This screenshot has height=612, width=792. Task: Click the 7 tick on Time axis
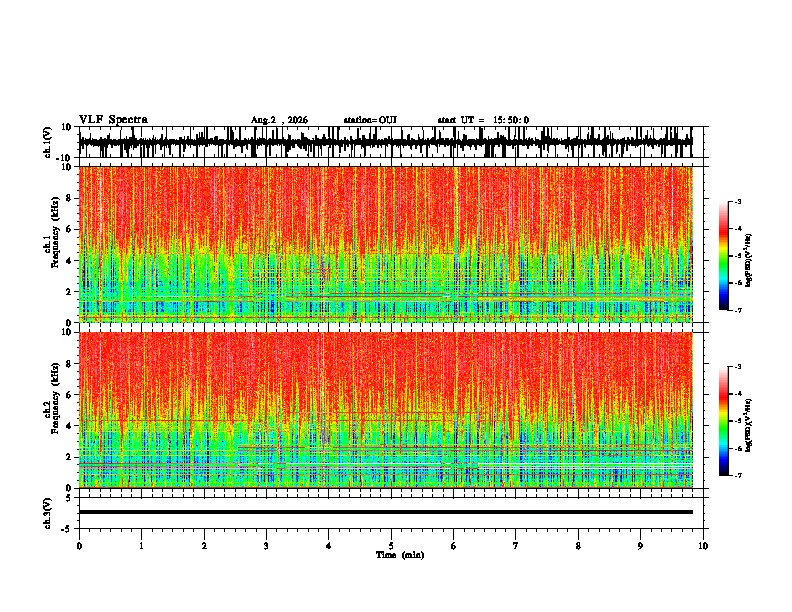(x=516, y=546)
